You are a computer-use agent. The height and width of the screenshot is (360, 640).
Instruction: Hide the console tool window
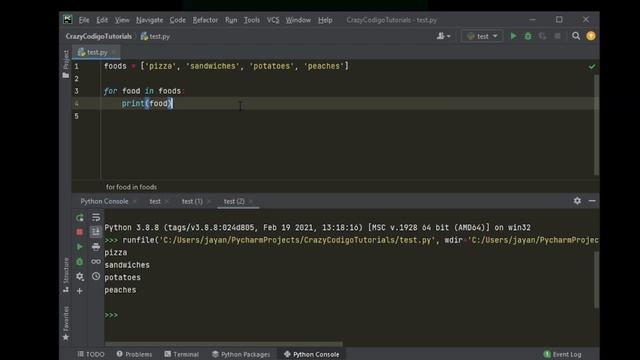[592, 201]
